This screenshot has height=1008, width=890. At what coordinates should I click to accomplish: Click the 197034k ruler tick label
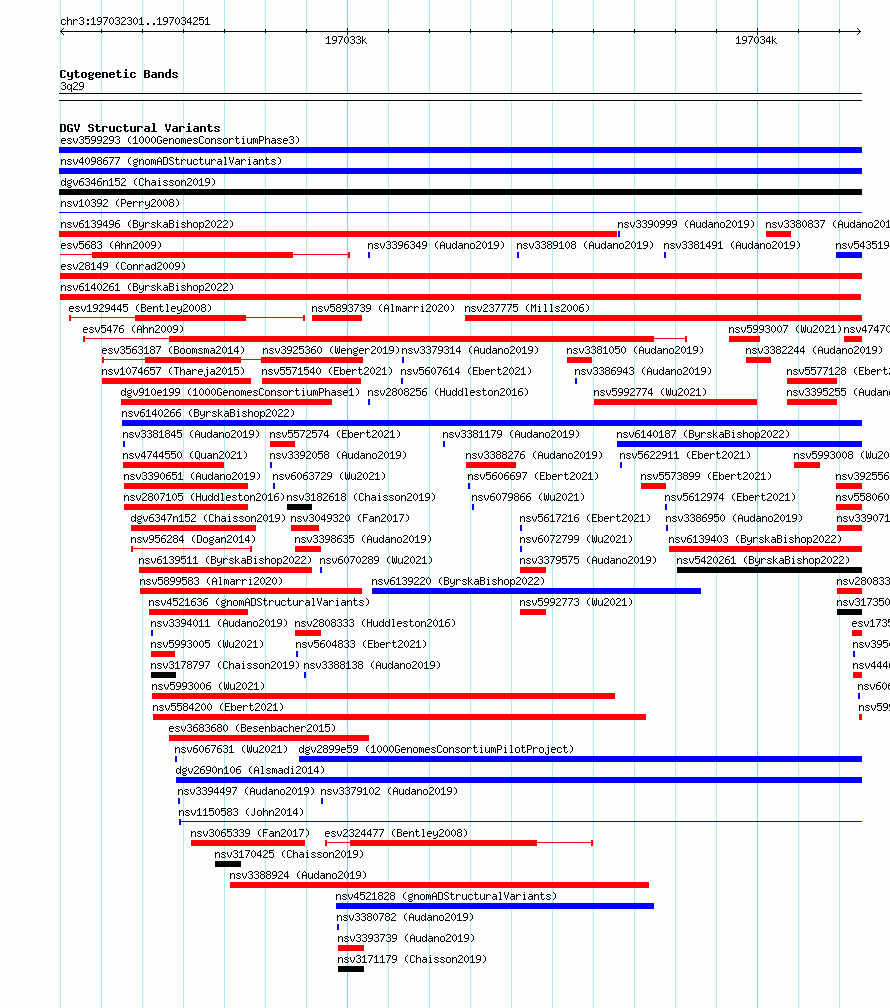coord(756,40)
